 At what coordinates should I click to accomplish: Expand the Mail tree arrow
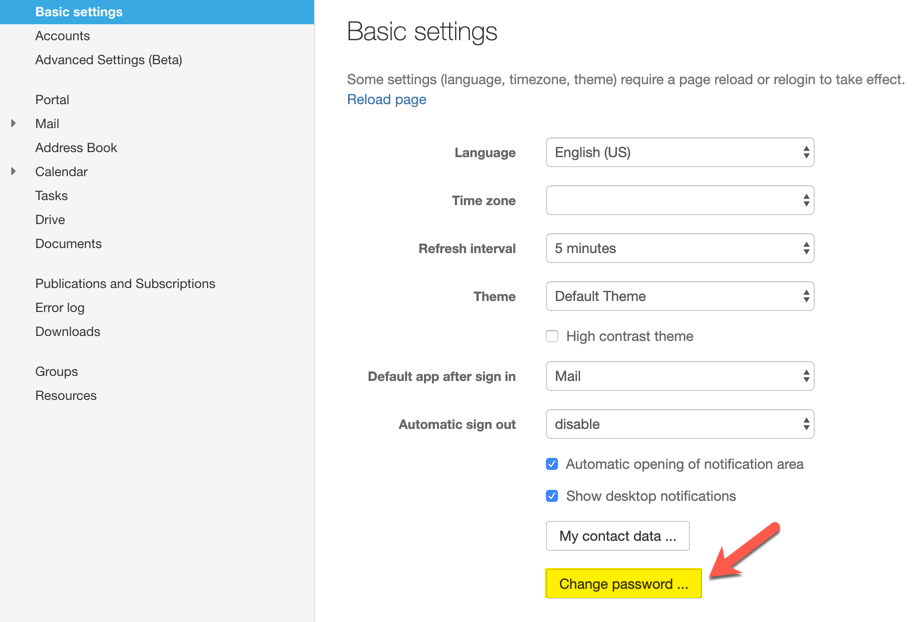click(x=13, y=124)
